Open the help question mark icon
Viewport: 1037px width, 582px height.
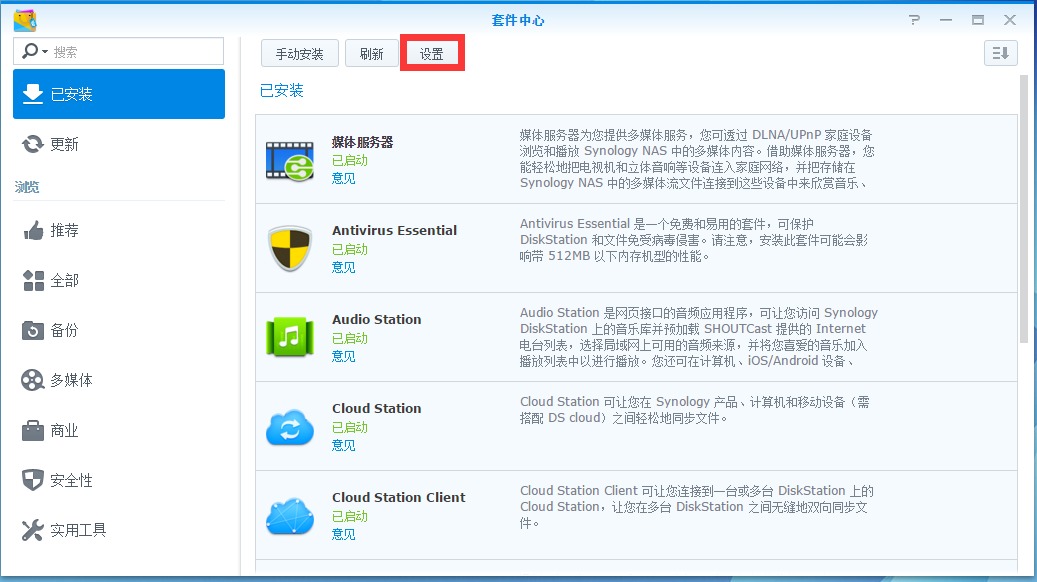914,20
